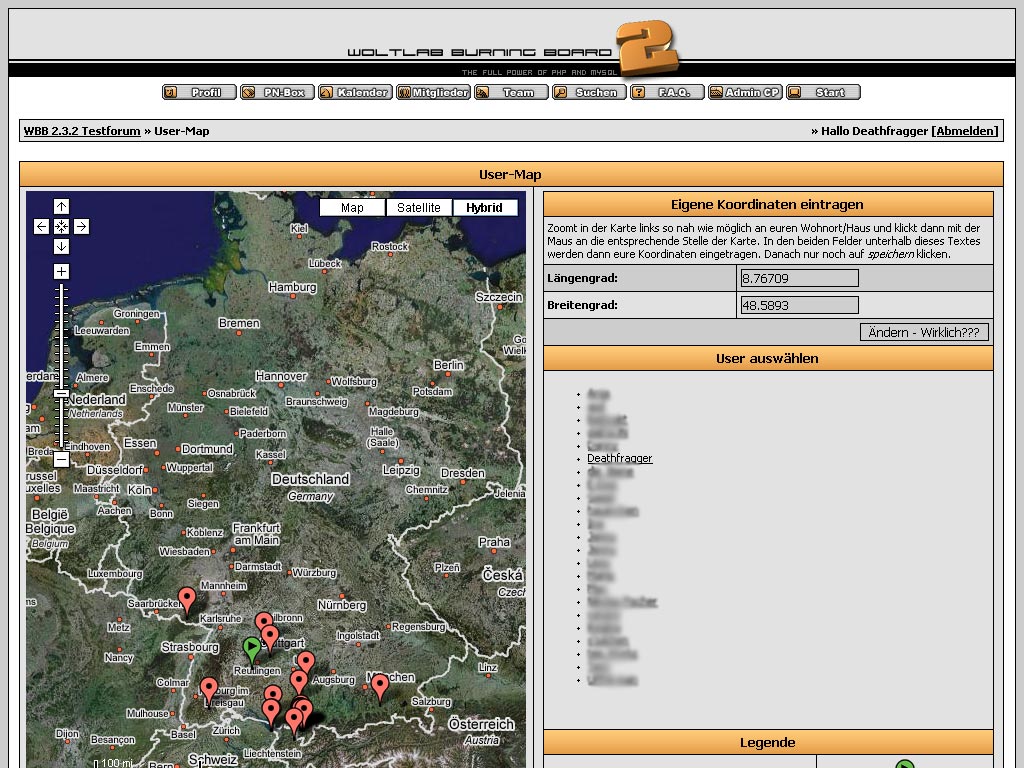Open the Team page
The image size is (1024, 768).
(x=511, y=93)
